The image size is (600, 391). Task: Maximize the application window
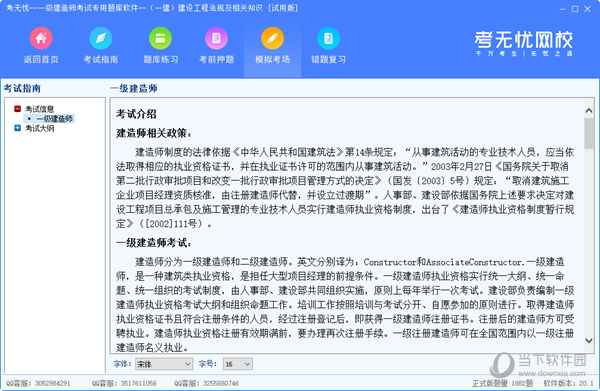coord(575,9)
